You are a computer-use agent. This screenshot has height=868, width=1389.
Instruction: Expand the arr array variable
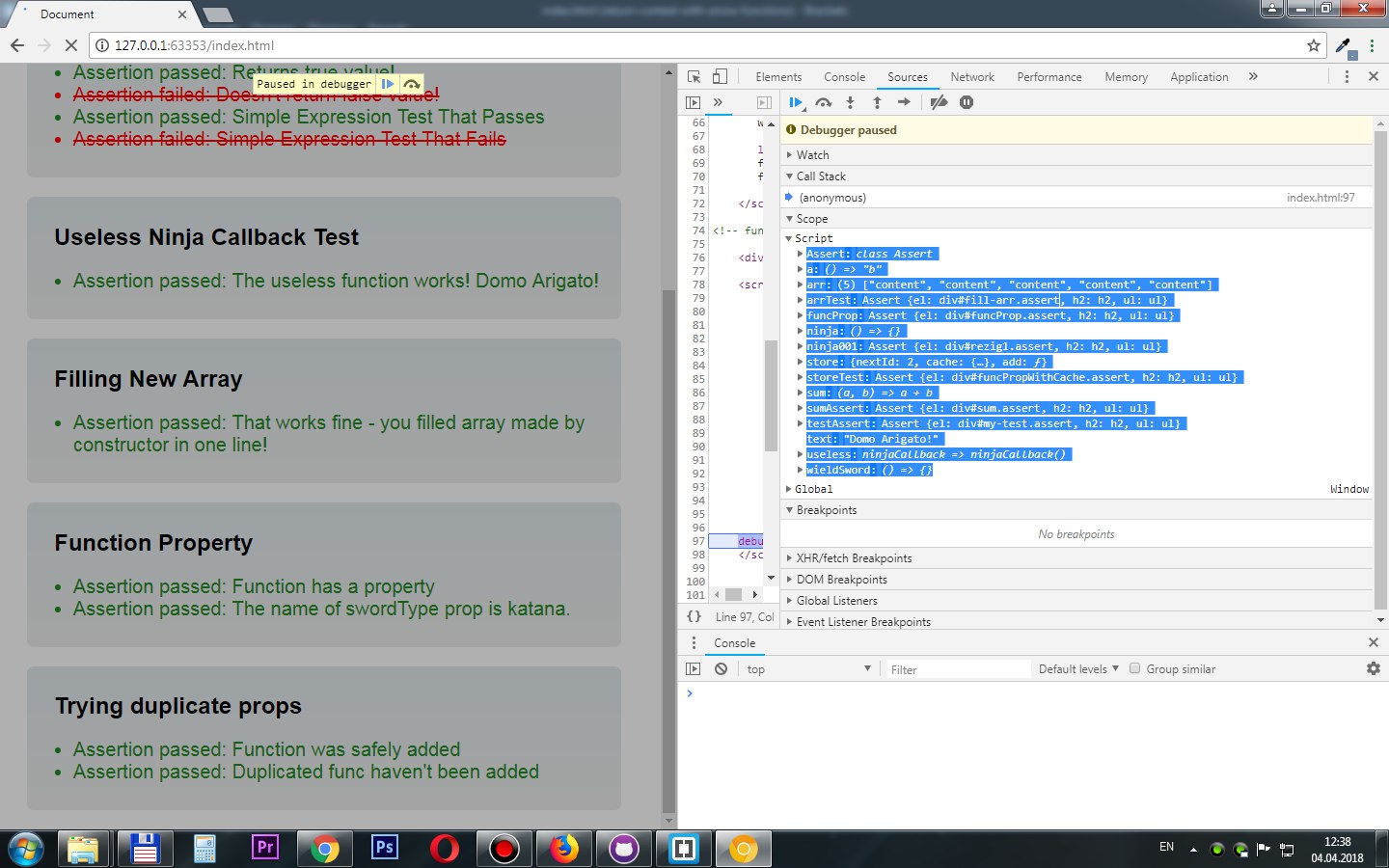(800, 285)
